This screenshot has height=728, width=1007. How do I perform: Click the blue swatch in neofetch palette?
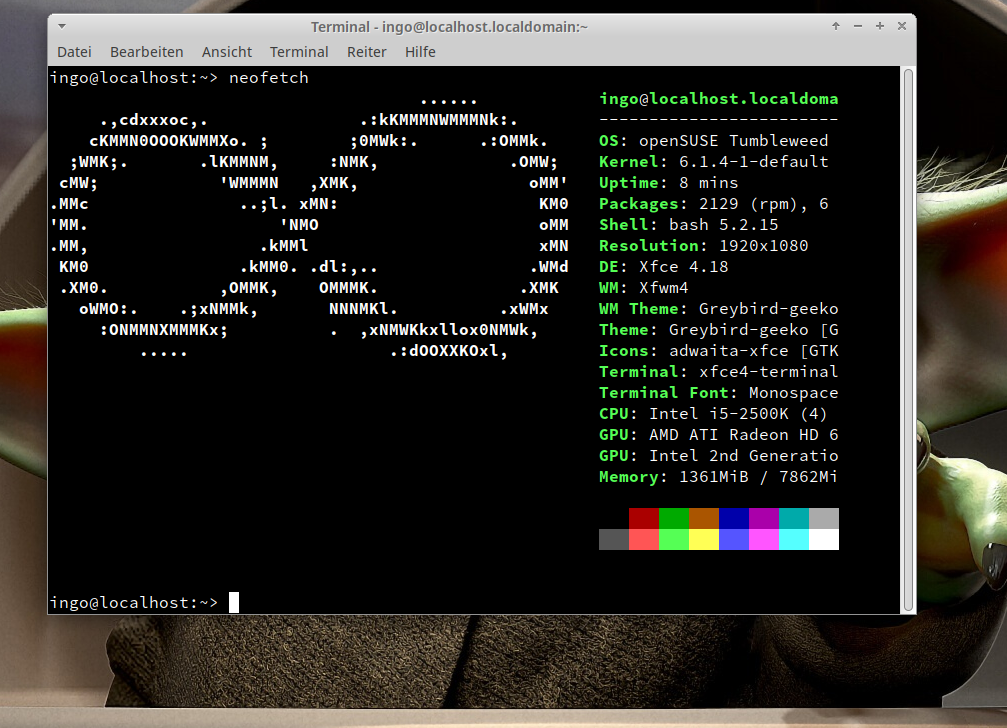pyautogui.click(x=734, y=516)
